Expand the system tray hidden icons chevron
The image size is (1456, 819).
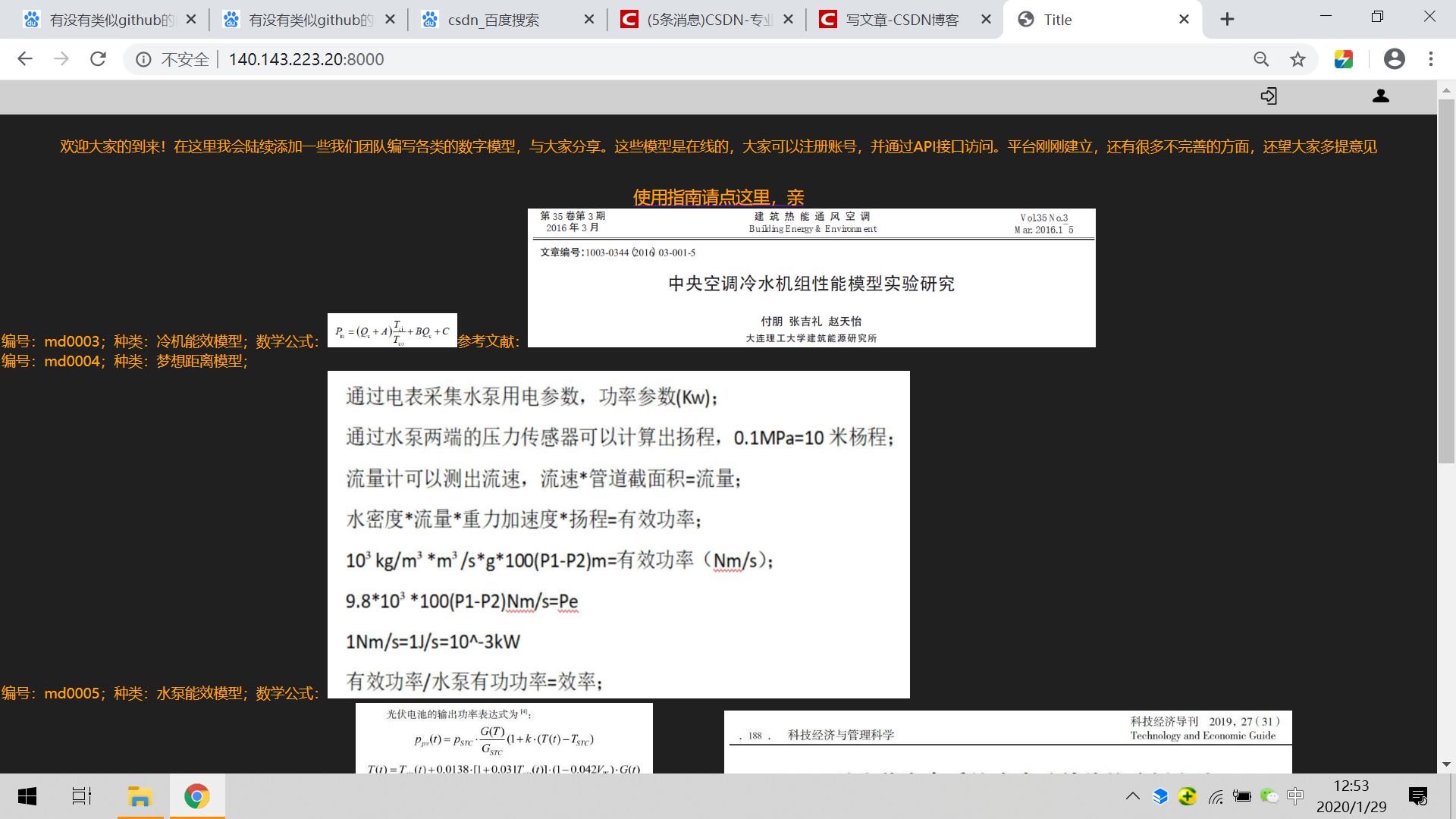click(1132, 796)
